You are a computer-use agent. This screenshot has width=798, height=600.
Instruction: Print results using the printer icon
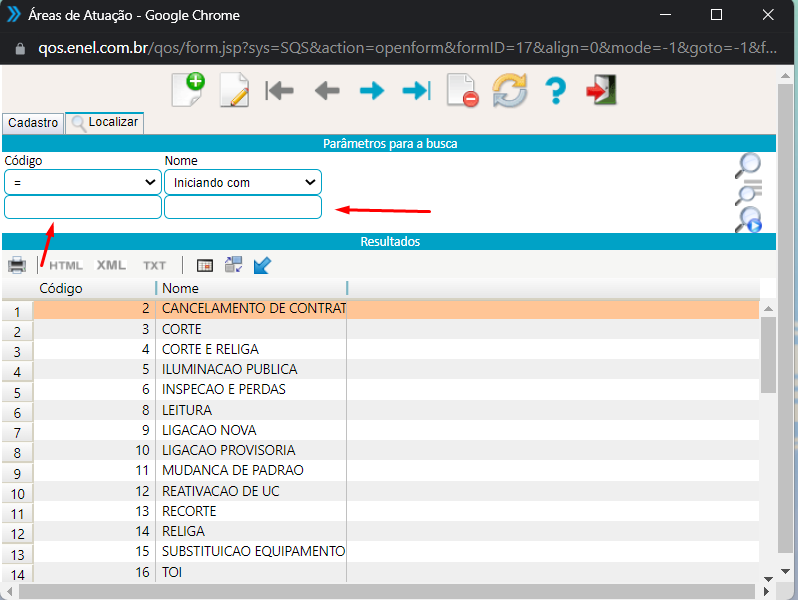pos(17,265)
